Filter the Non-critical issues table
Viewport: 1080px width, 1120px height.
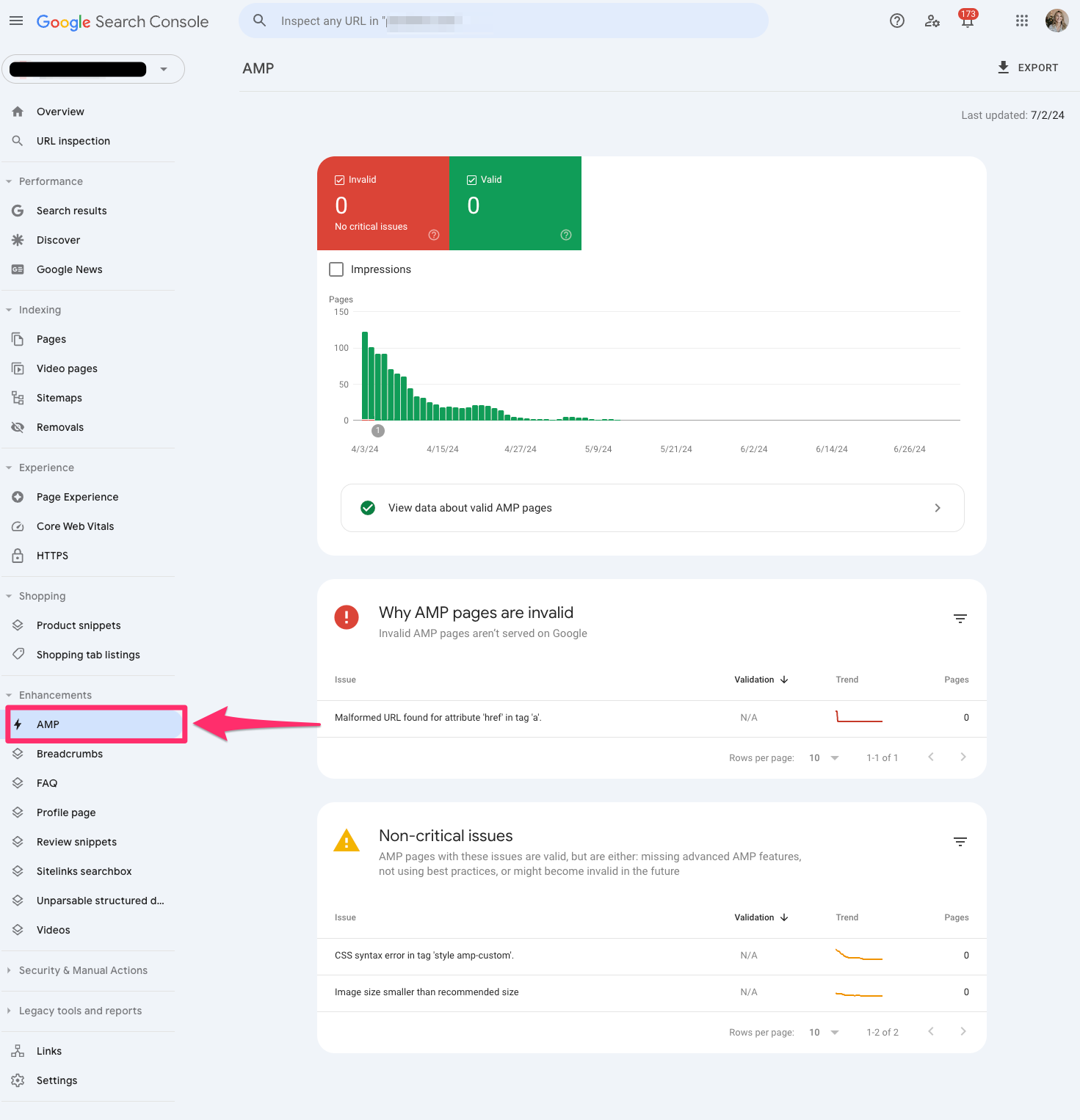click(960, 842)
